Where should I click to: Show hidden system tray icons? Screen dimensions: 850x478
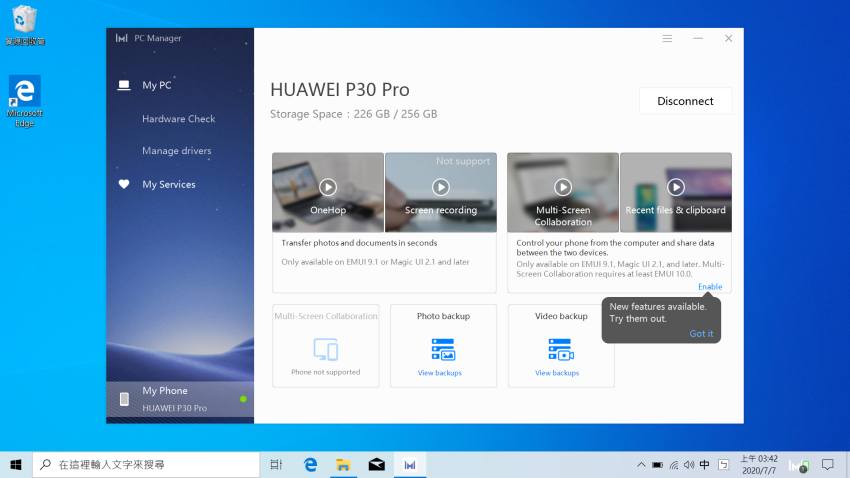(x=641, y=464)
